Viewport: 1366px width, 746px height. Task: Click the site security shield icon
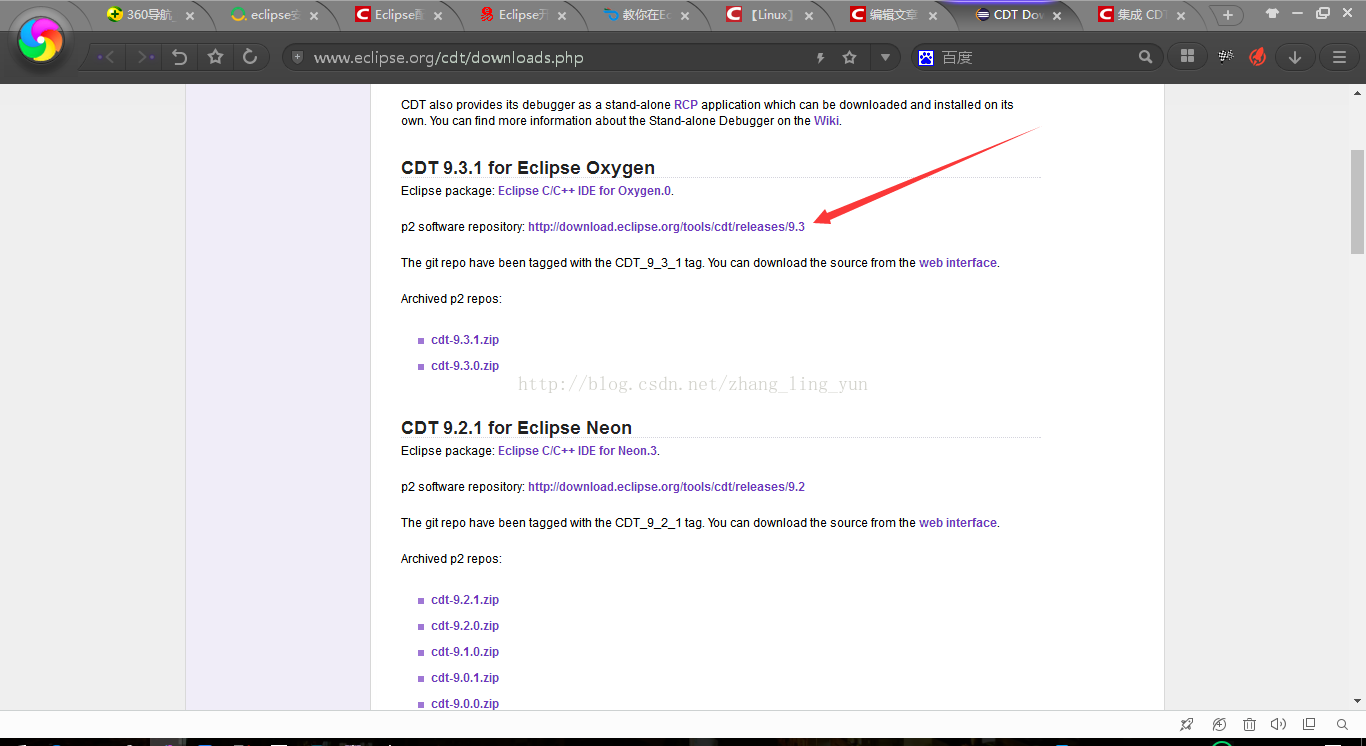pos(297,58)
